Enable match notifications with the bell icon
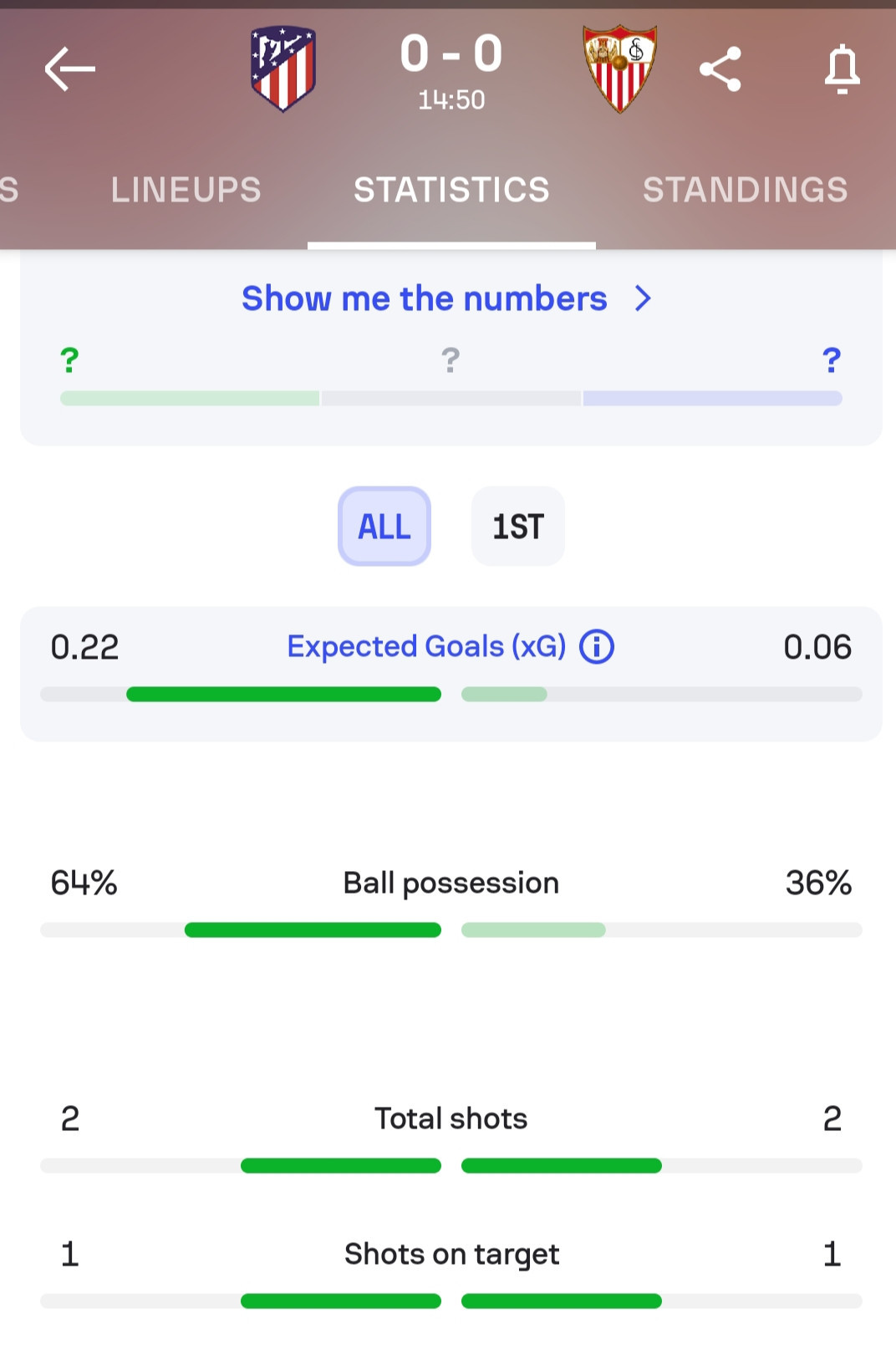 coord(842,69)
